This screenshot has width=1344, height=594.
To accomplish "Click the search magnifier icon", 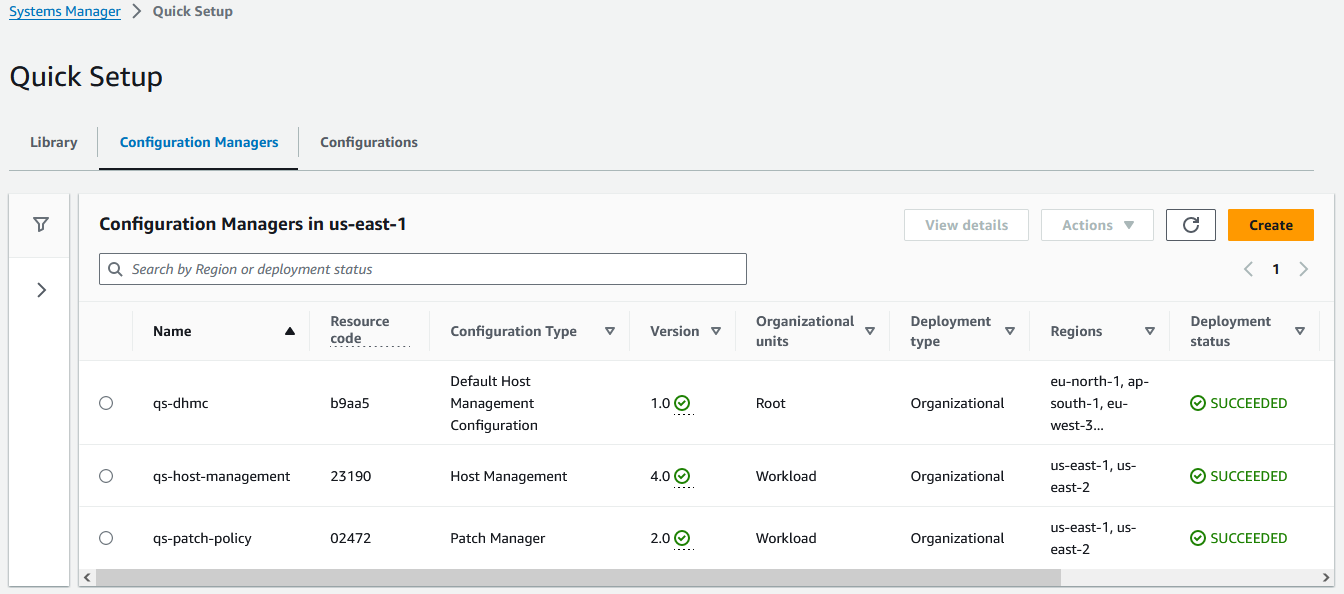I will (114, 268).
